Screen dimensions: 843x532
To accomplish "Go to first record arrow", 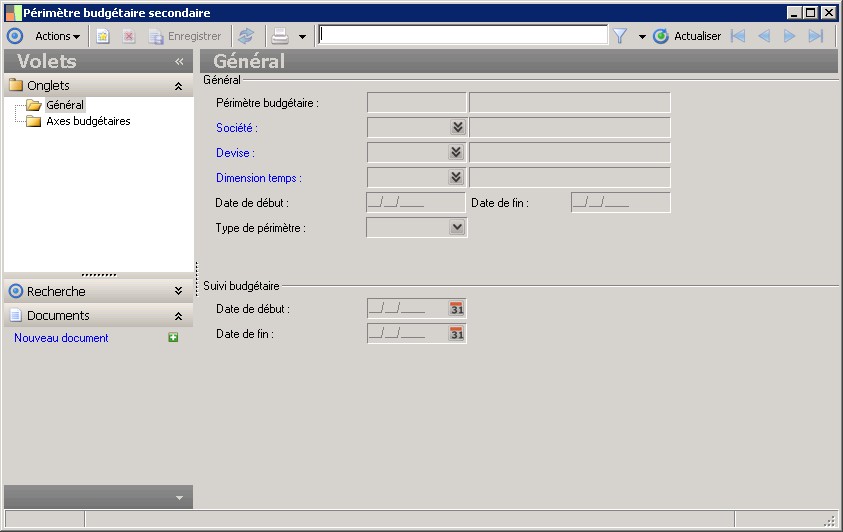I will click(x=738, y=37).
